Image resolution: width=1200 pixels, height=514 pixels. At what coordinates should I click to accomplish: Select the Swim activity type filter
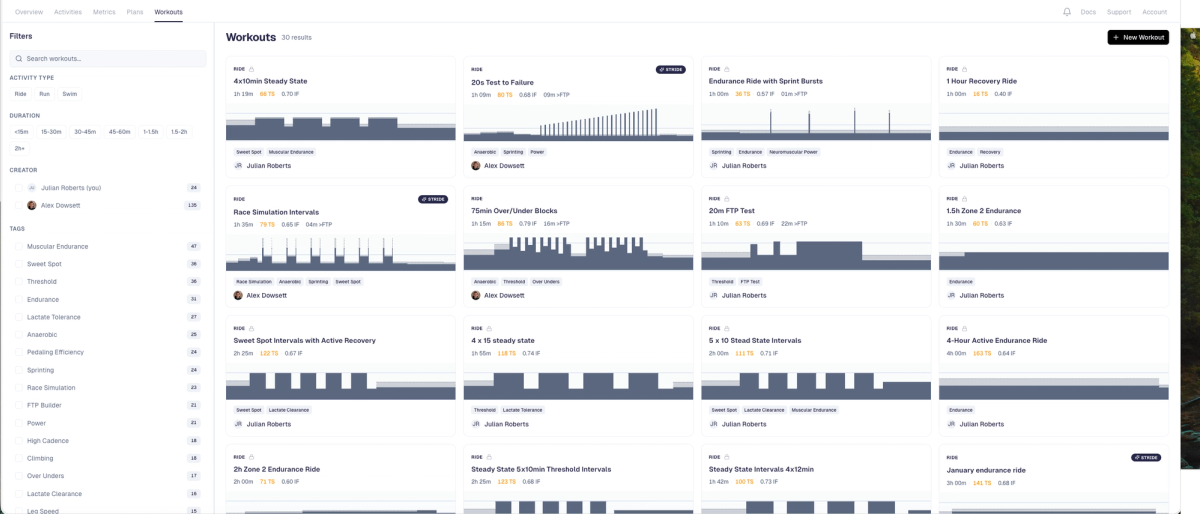pos(70,94)
